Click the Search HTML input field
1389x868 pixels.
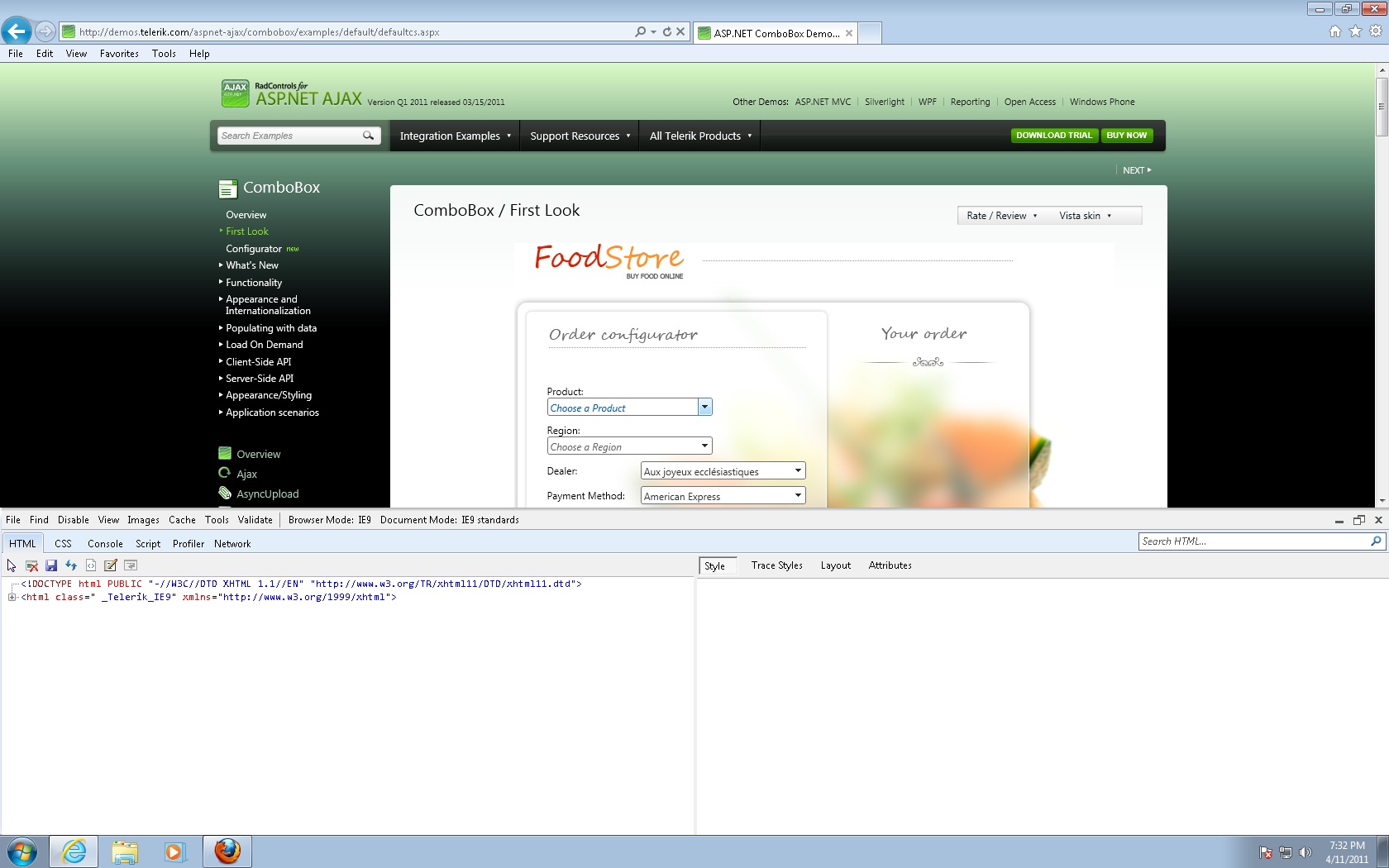coord(1253,541)
